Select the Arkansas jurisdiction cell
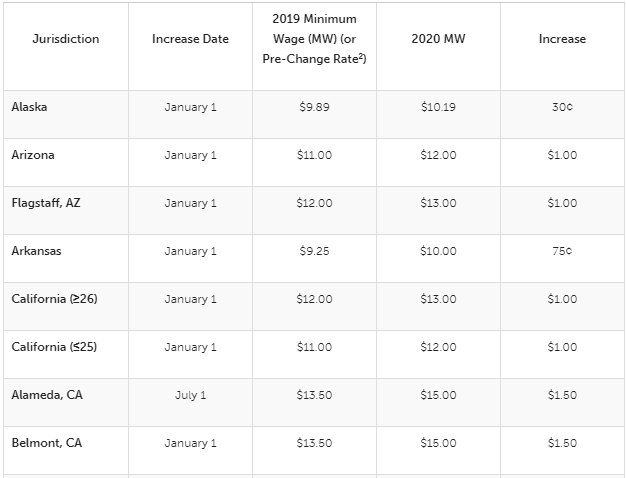Image resolution: width=626 pixels, height=478 pixels. click(x=36, y=251)
